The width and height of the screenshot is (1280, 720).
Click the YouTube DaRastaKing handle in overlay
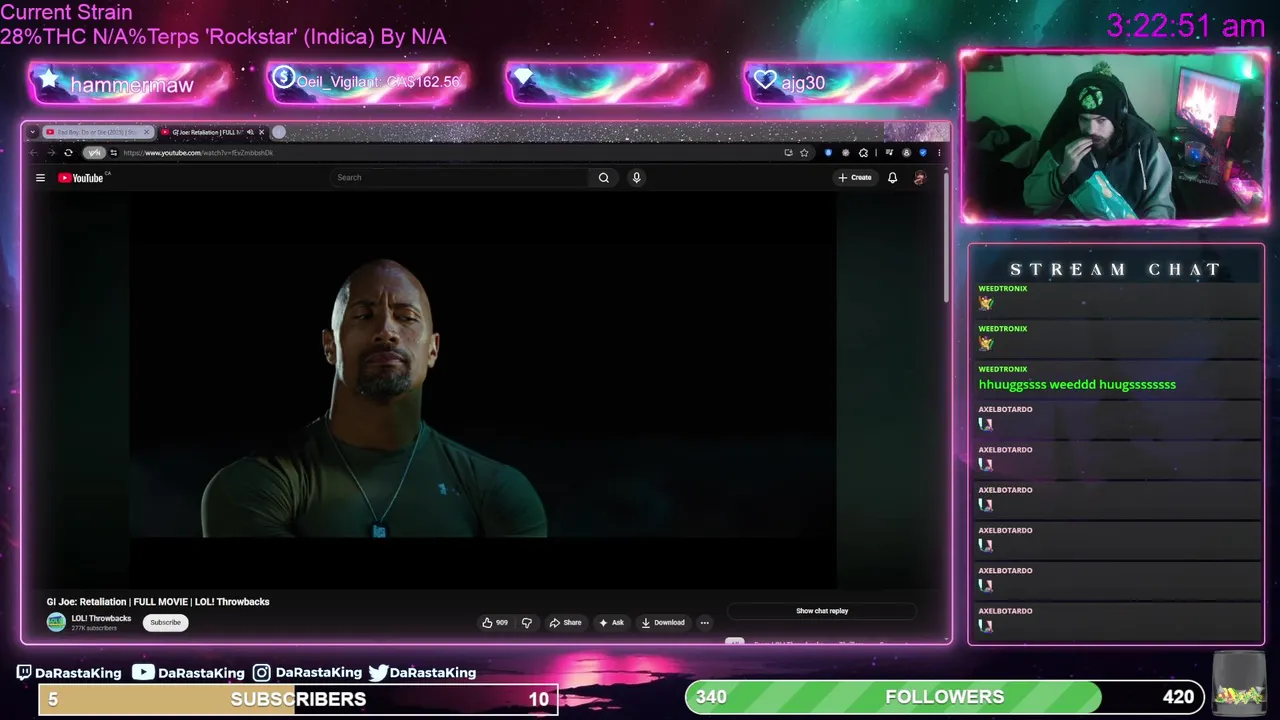coord(188,673)
